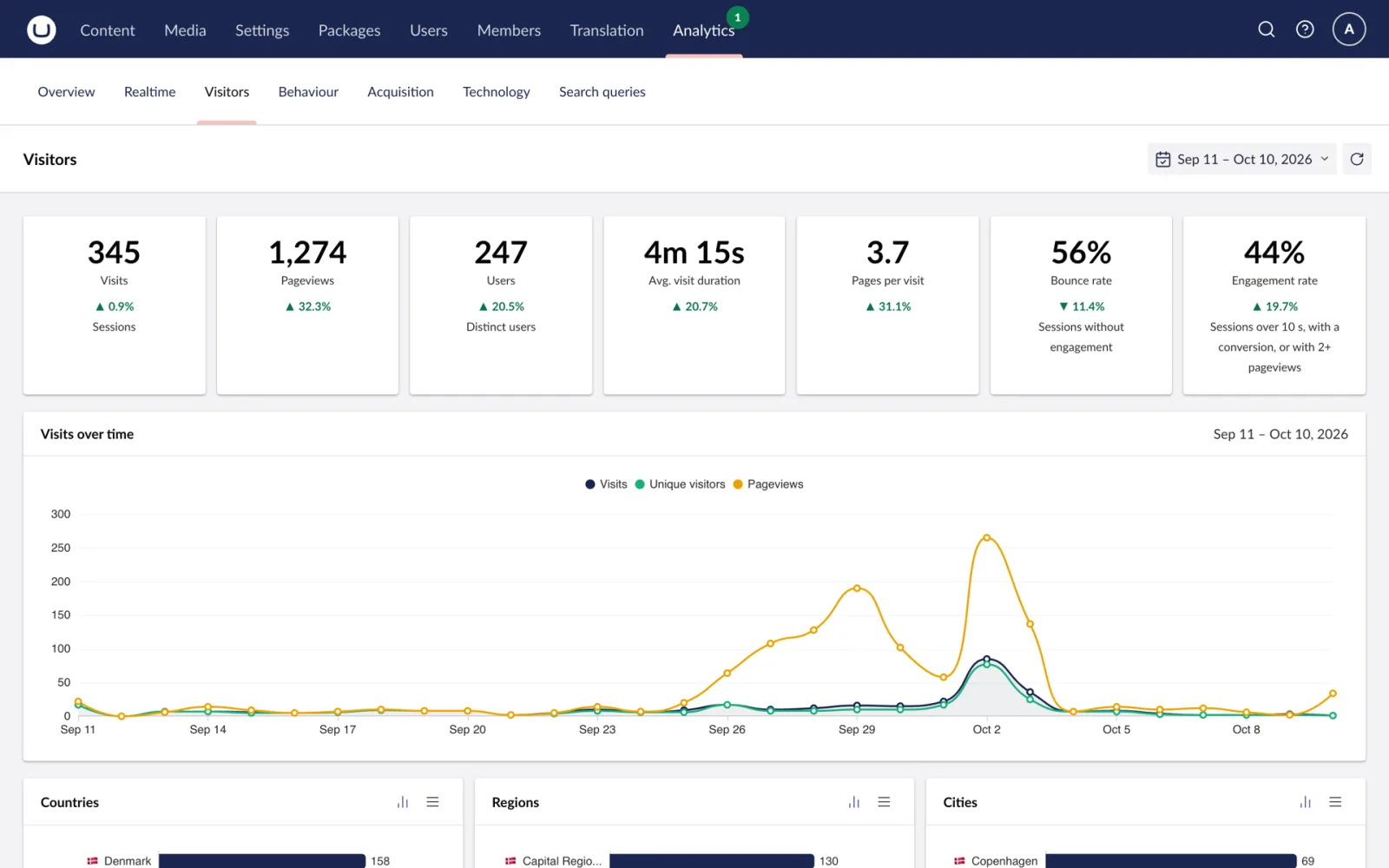Open the search magnifier icon
This screenshot has width=1389, height=868.
[1267, 30]
